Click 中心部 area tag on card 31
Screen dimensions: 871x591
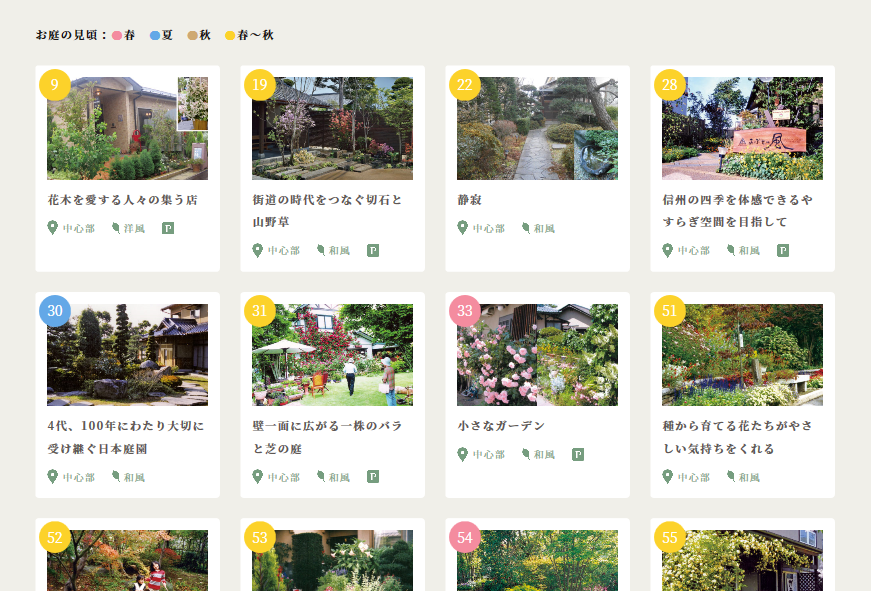(284, 477)
